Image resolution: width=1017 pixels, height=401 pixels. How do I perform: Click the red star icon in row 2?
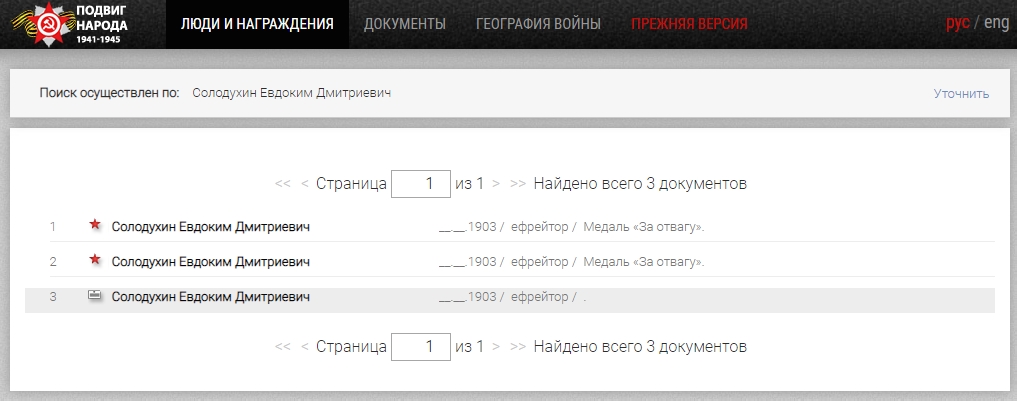[x=95, y=260]
